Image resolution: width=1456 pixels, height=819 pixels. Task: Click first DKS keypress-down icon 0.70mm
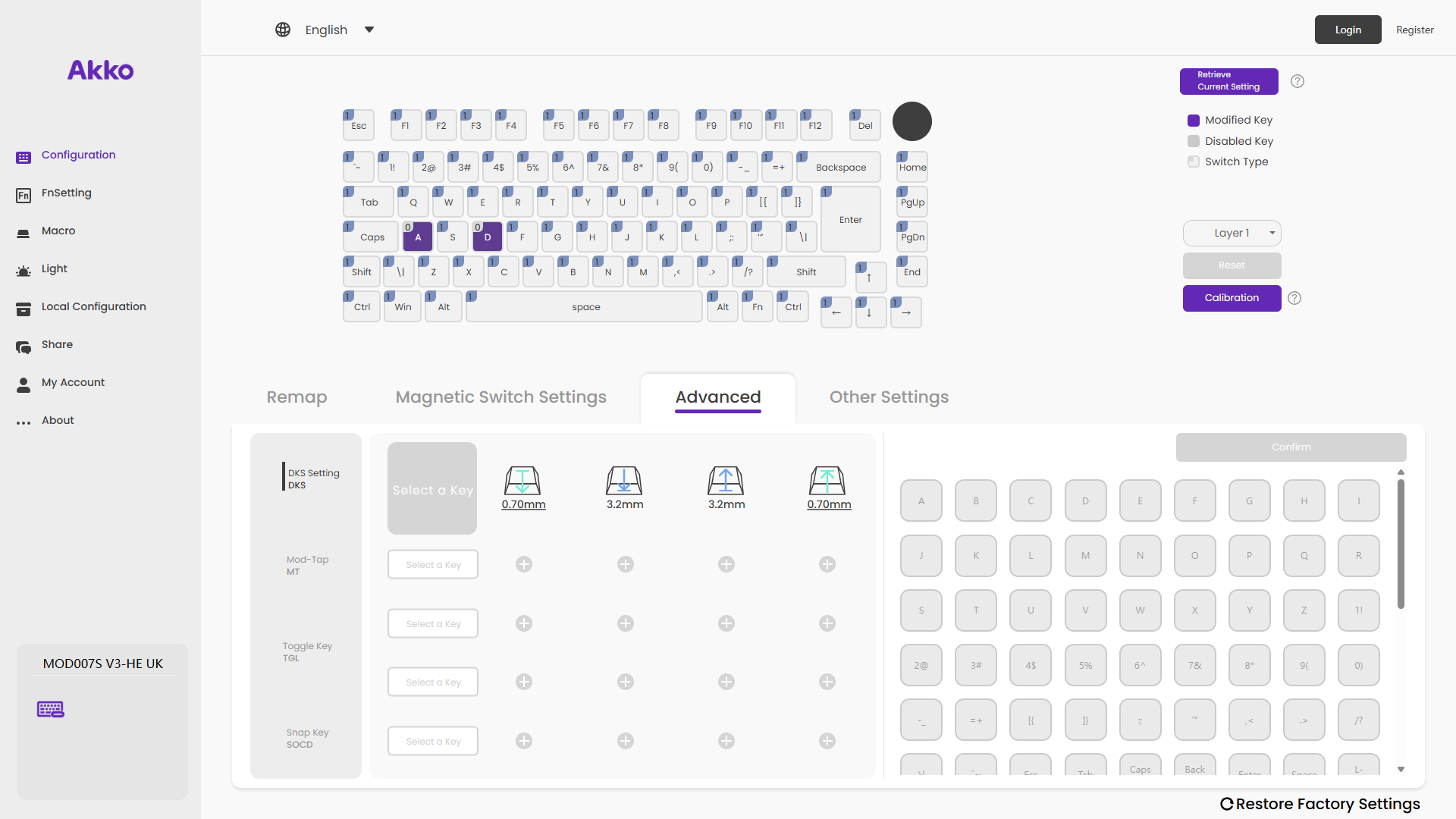pyautogui.click(x=522, y=481)
